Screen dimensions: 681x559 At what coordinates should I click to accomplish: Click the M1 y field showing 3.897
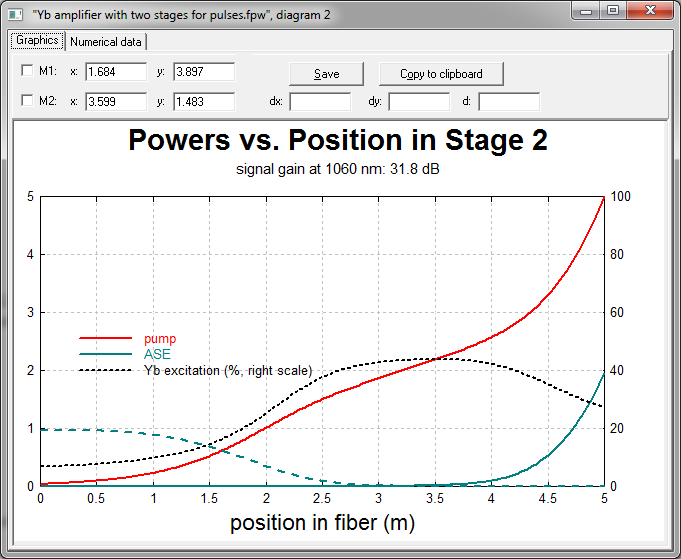(x=204, y=72)
